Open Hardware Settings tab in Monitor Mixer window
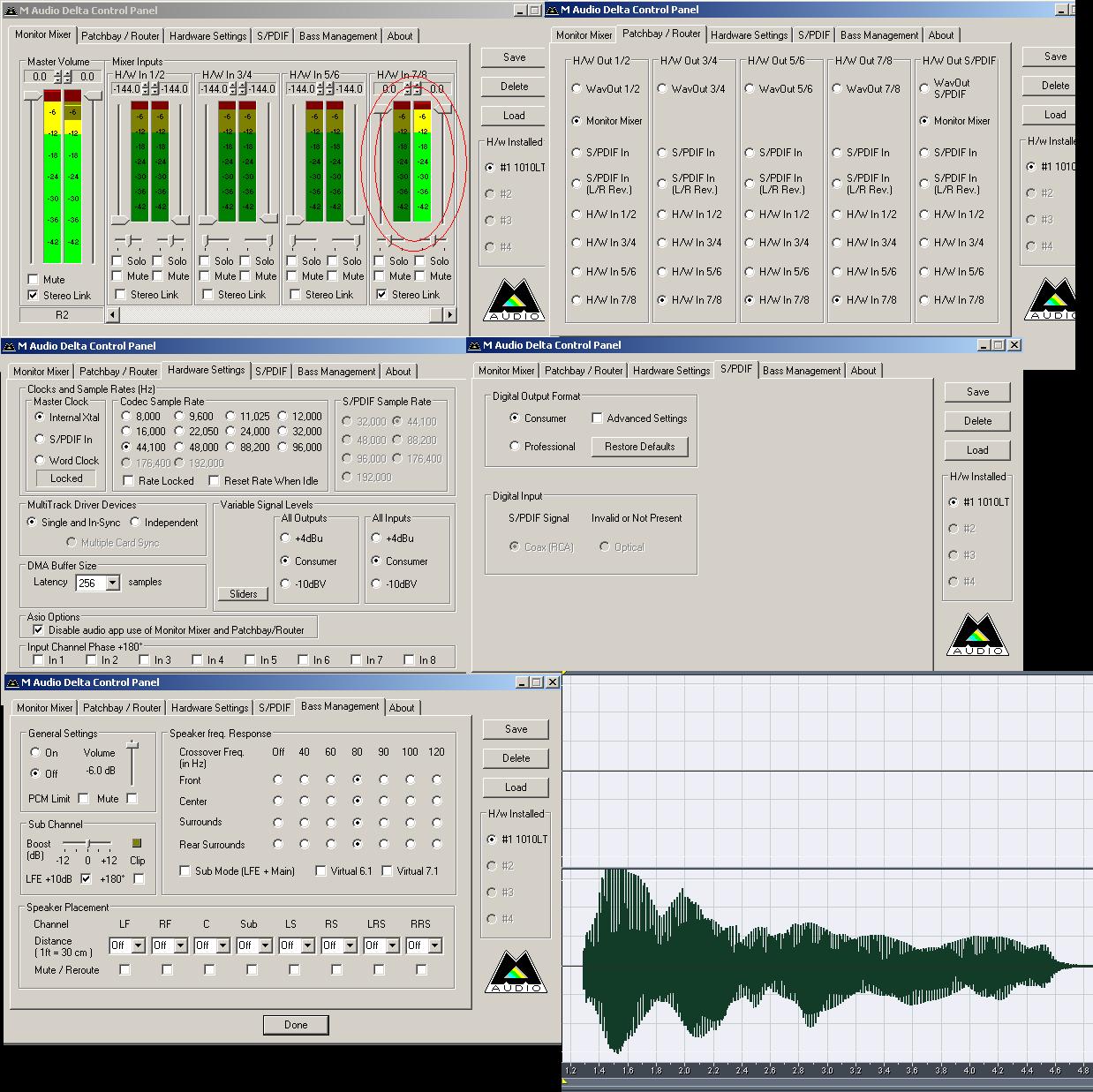Viewport: 1093px width, 1092px height. pos(208,36)
